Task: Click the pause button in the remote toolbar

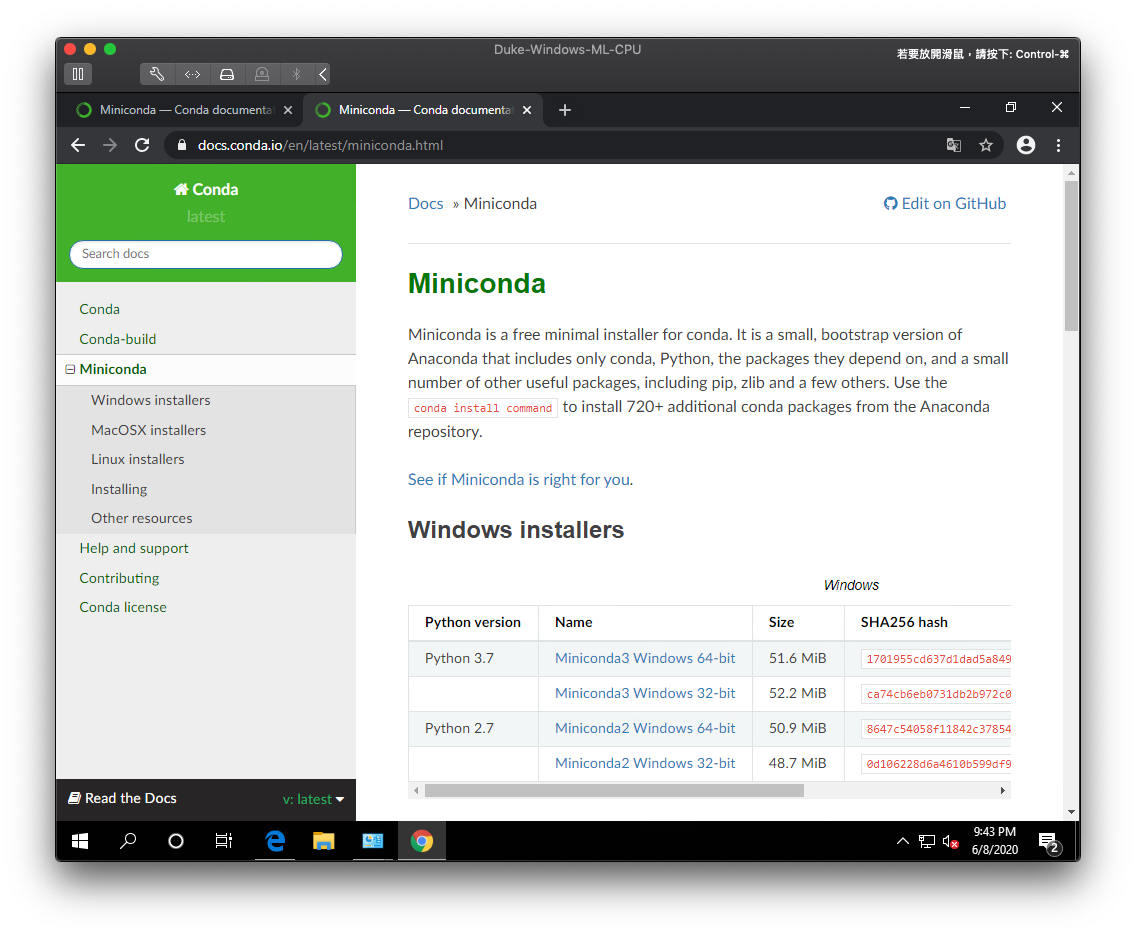Action: [77, 74]
